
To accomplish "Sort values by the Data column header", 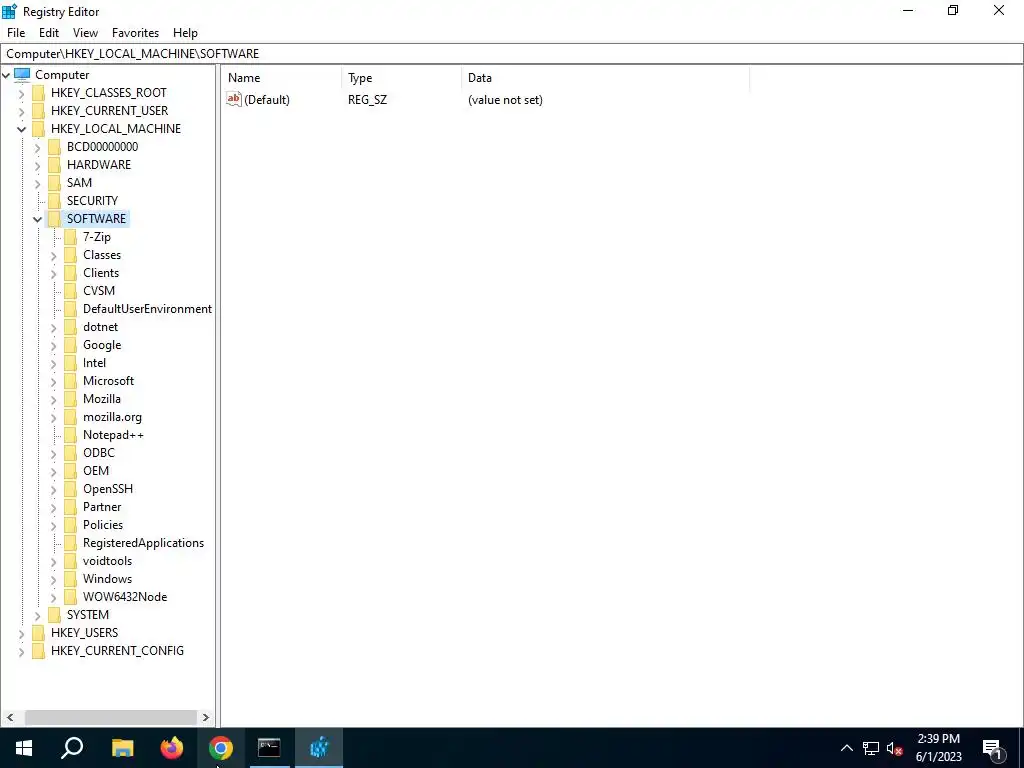I will coord(605,78).
